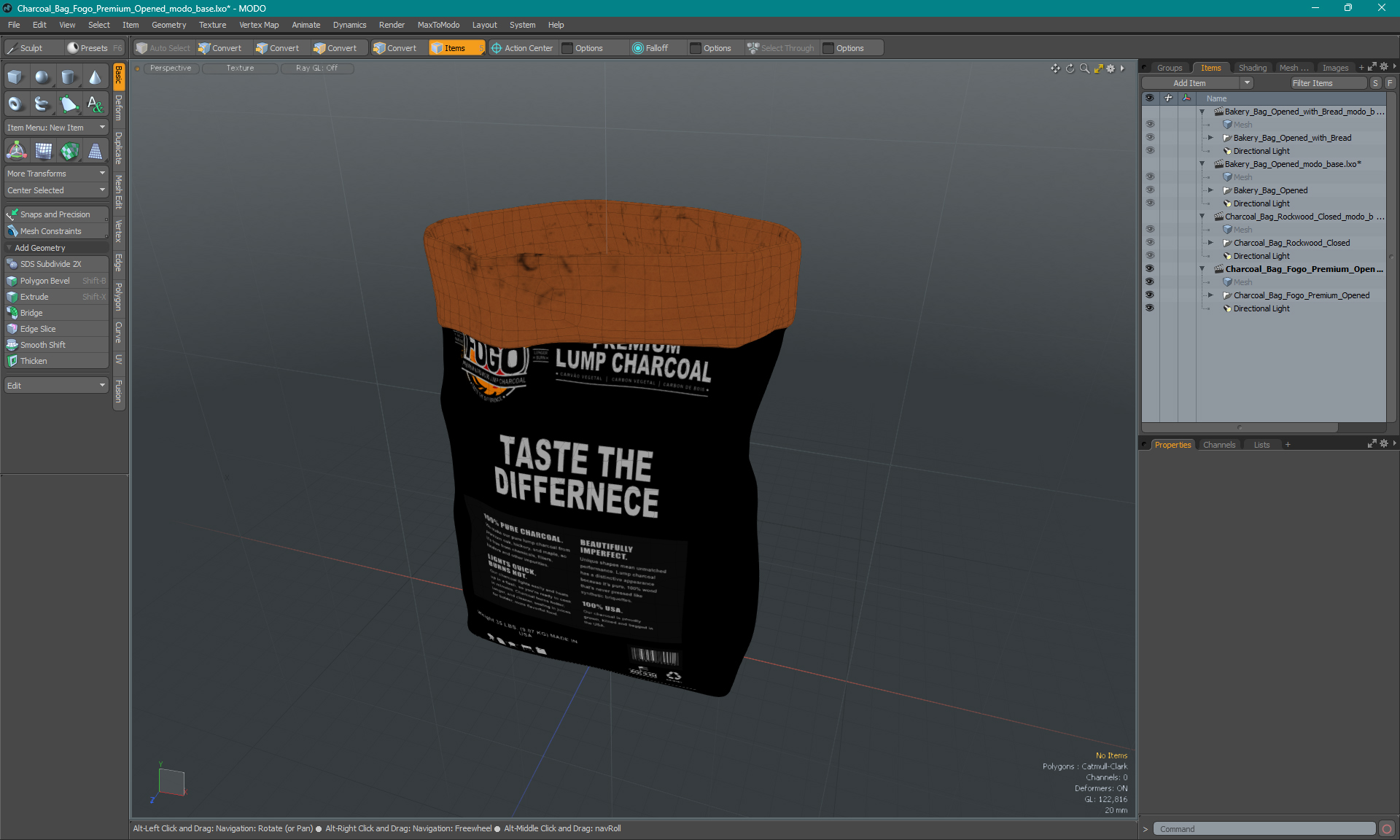Select the Cube primitive tool

[15, 77]
